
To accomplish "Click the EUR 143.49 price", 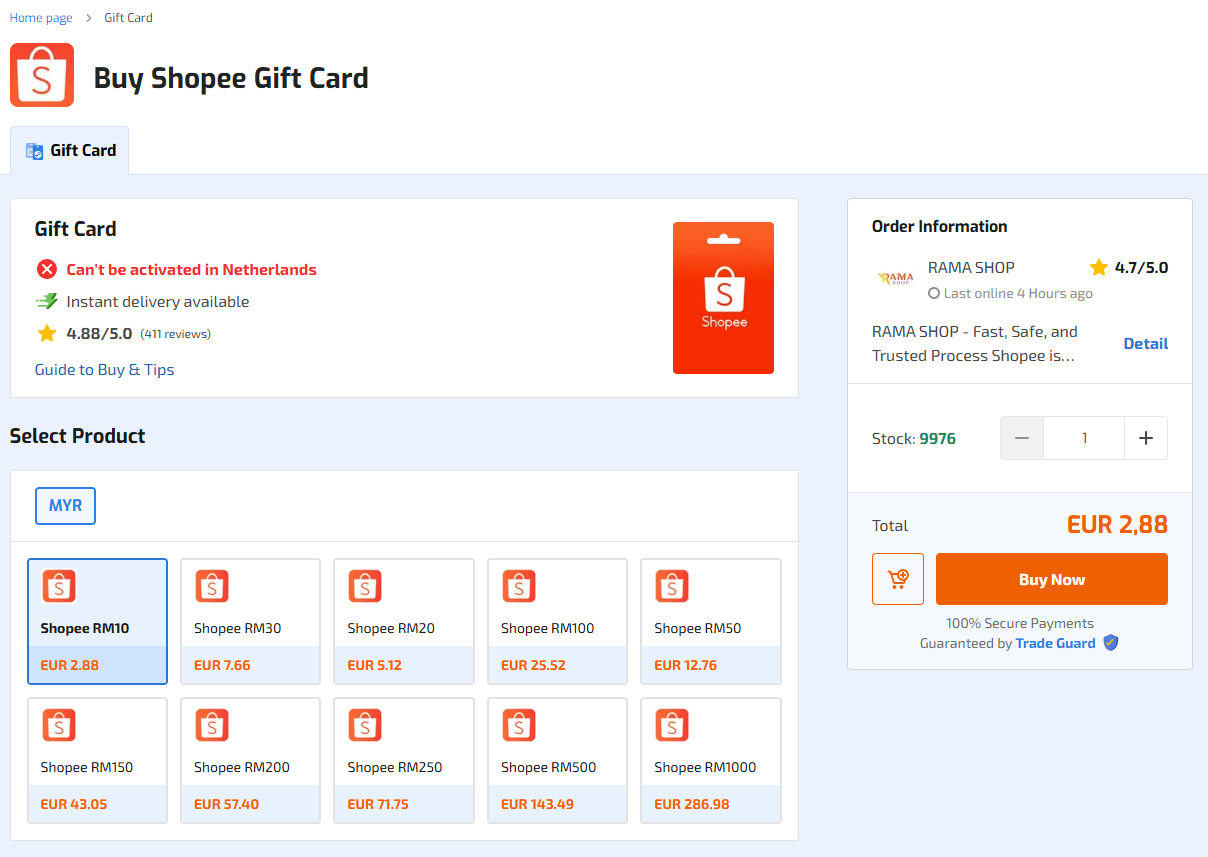I will coord(538,804).
